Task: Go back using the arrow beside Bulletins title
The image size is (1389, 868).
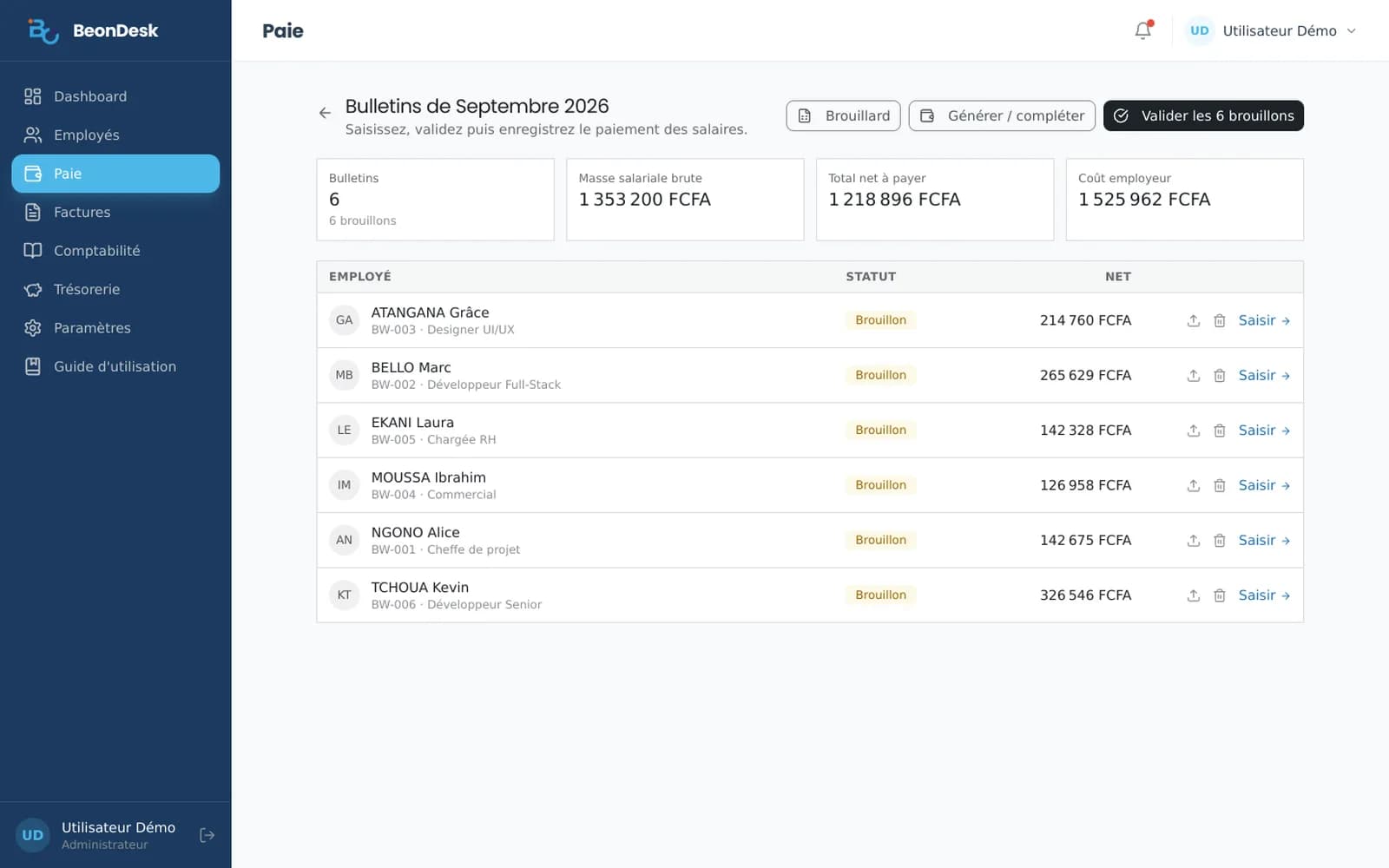Action: click(x=325, y=113)
